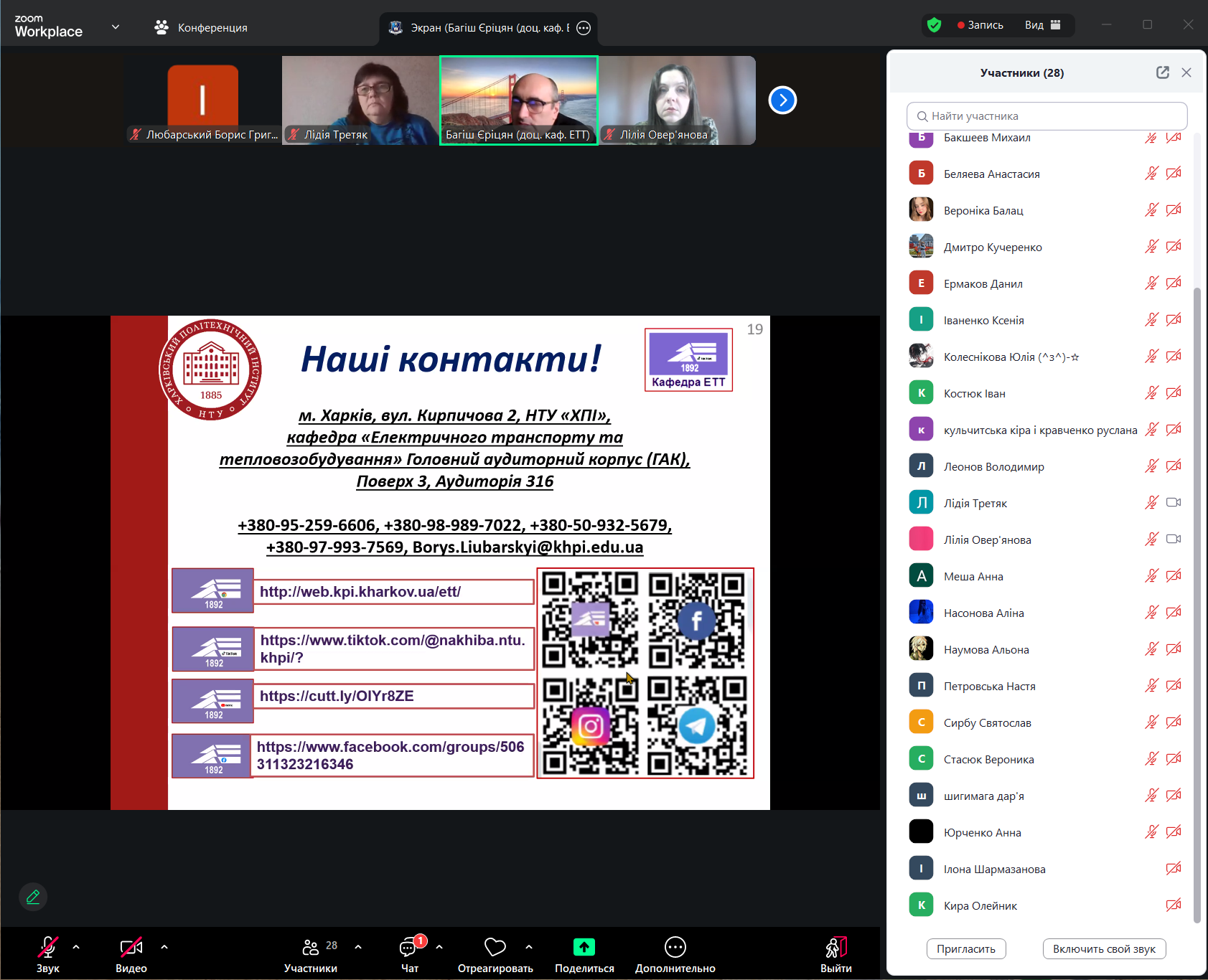The width and height of the screenshot is (1208, 980).
Task: Open the More options ellipsis in toolbar
Action: point(675,948)
